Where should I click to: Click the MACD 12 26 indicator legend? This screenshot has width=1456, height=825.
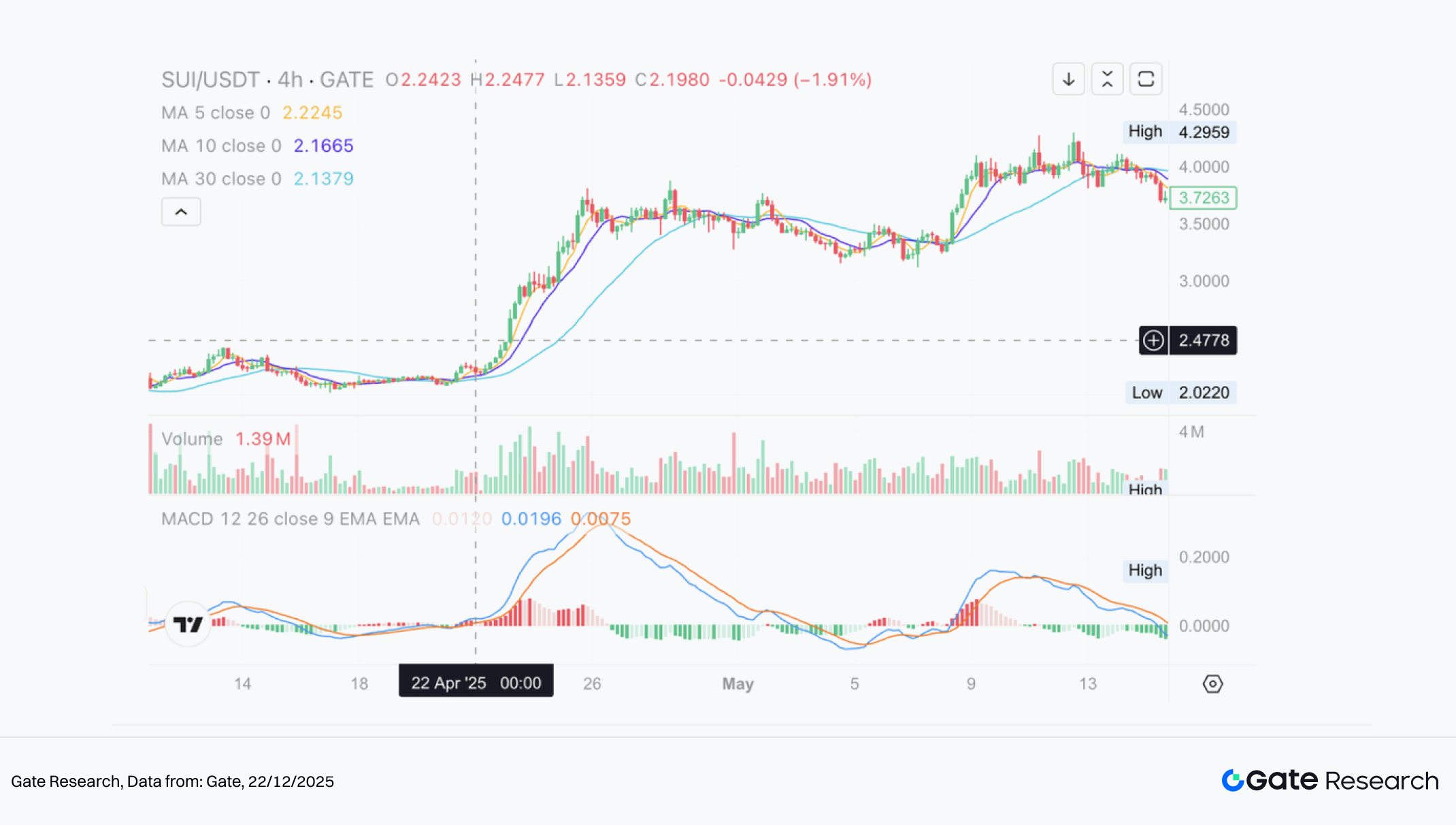click(290, 519)
